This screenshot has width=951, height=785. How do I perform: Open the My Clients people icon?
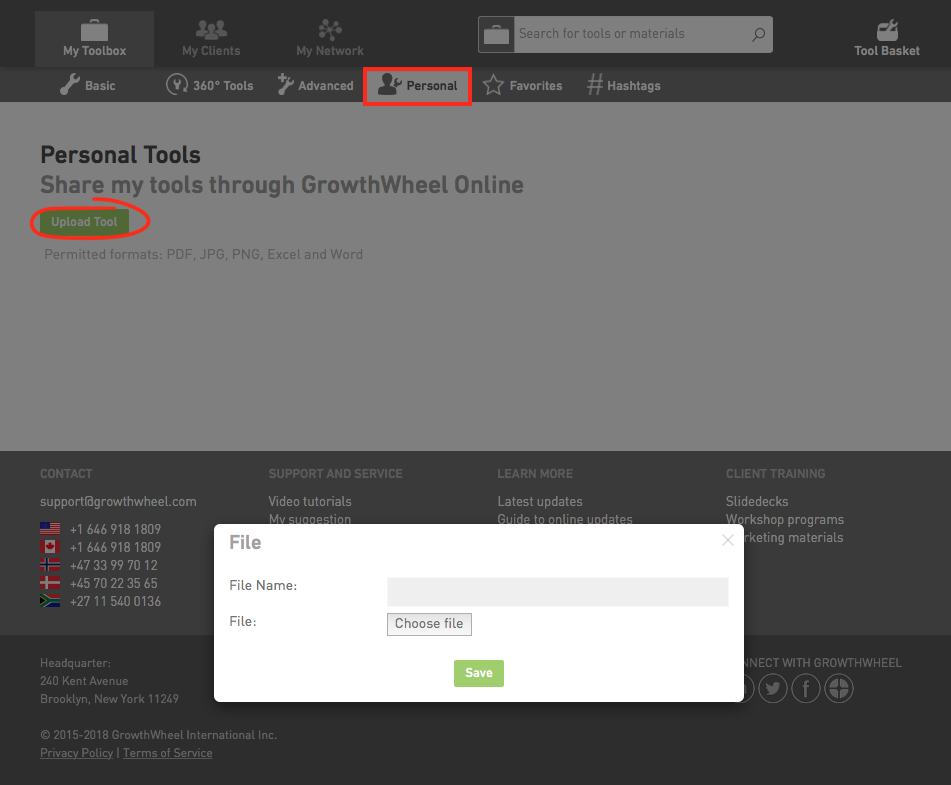(211, 29)
